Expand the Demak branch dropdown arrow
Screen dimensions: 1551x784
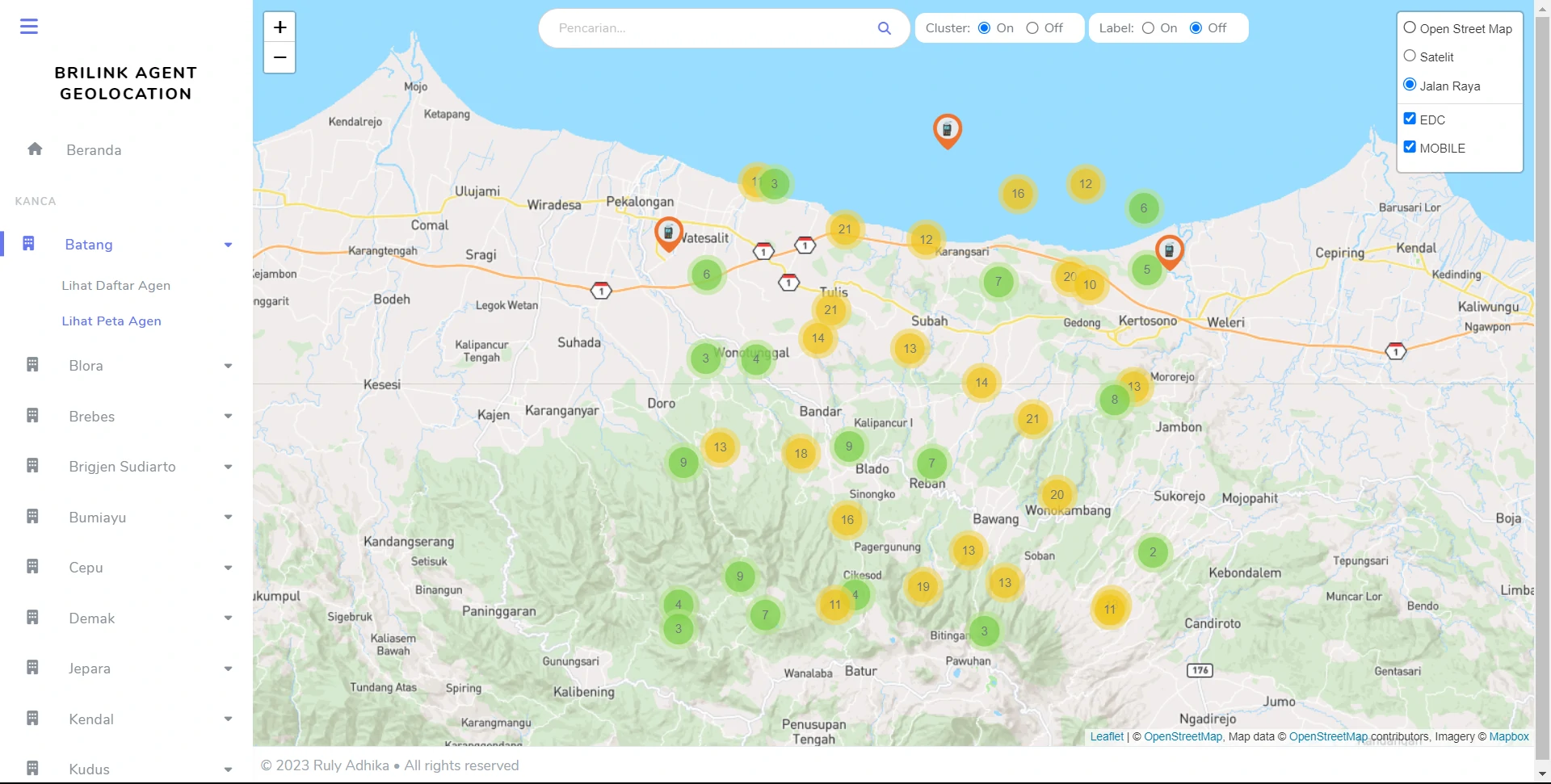228,618
